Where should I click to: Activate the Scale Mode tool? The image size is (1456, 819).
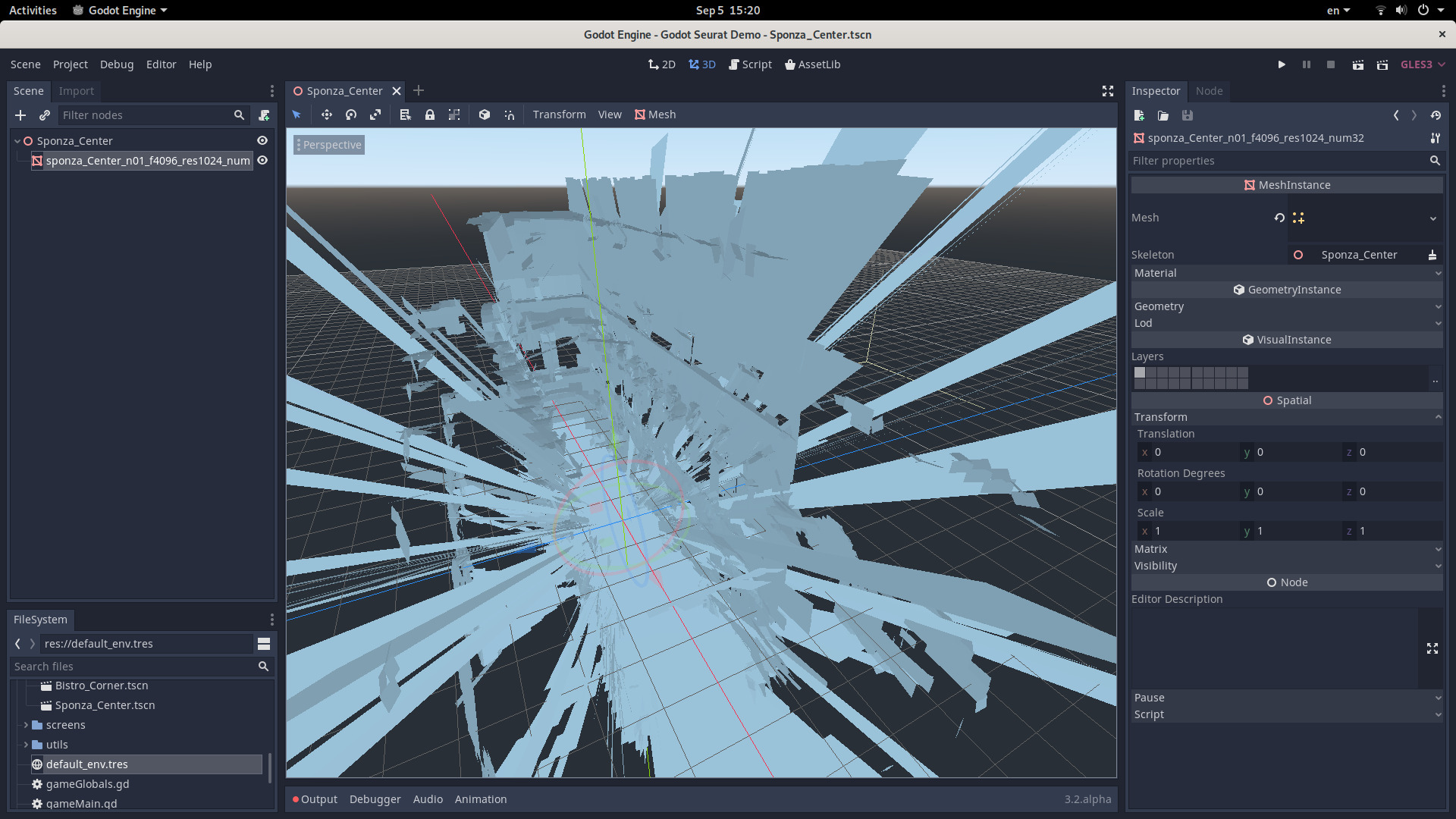coord(375,115)
